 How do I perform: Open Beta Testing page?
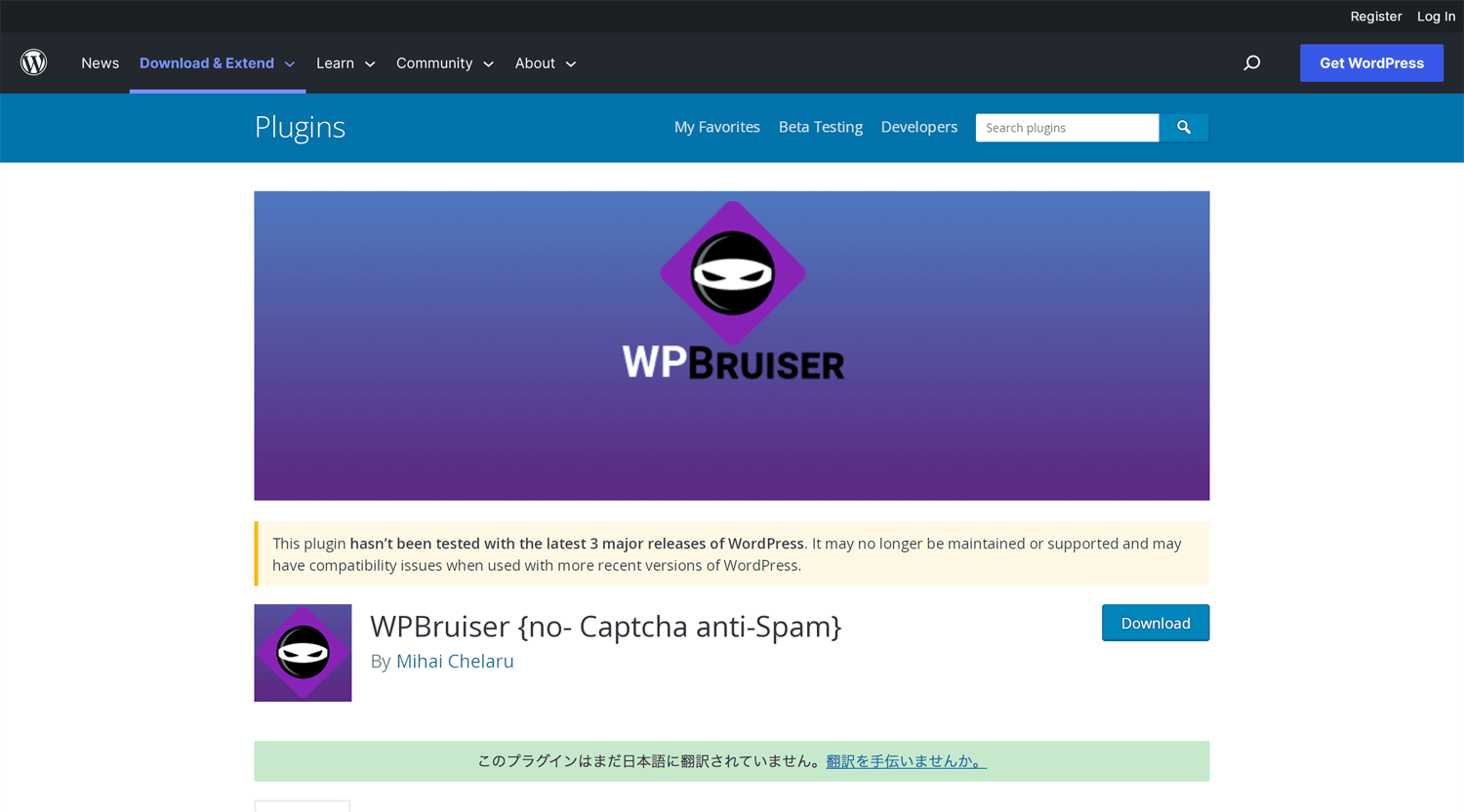[821, 127]
